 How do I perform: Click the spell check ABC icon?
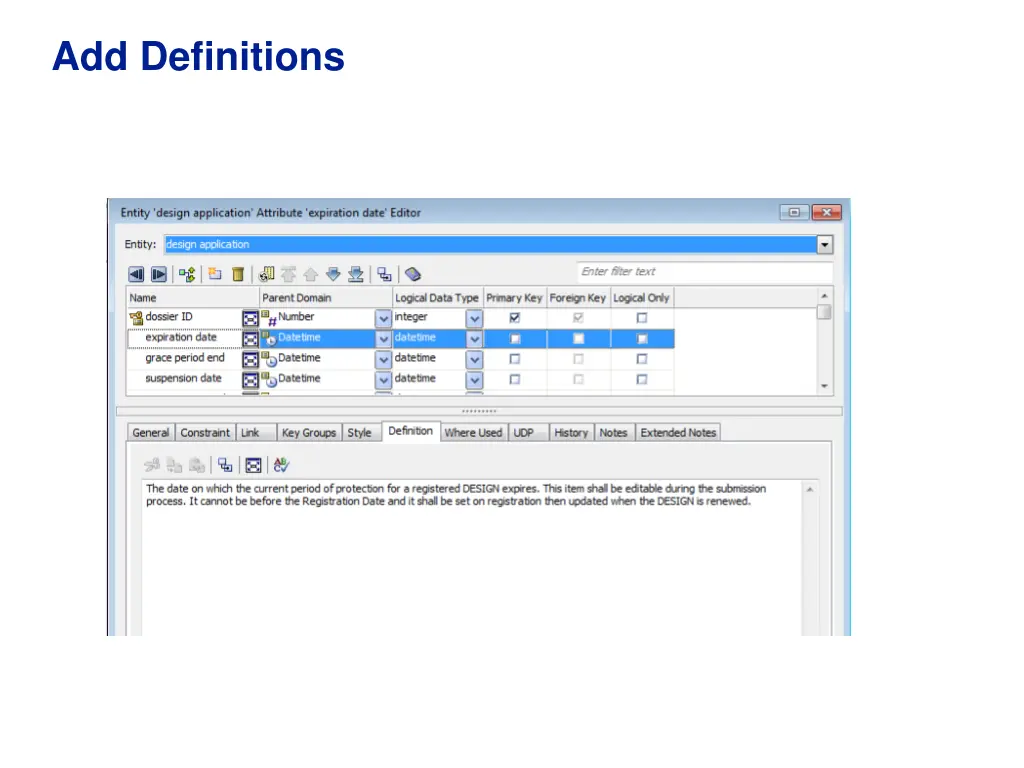281,465
